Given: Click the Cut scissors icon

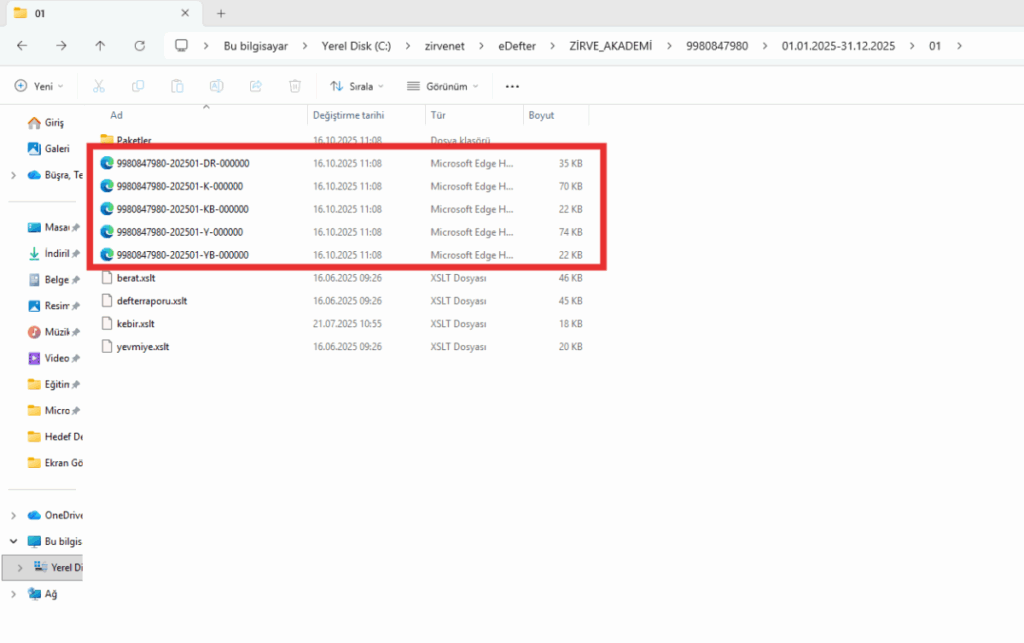Looking at the screenshot, I should coord(99,86).
